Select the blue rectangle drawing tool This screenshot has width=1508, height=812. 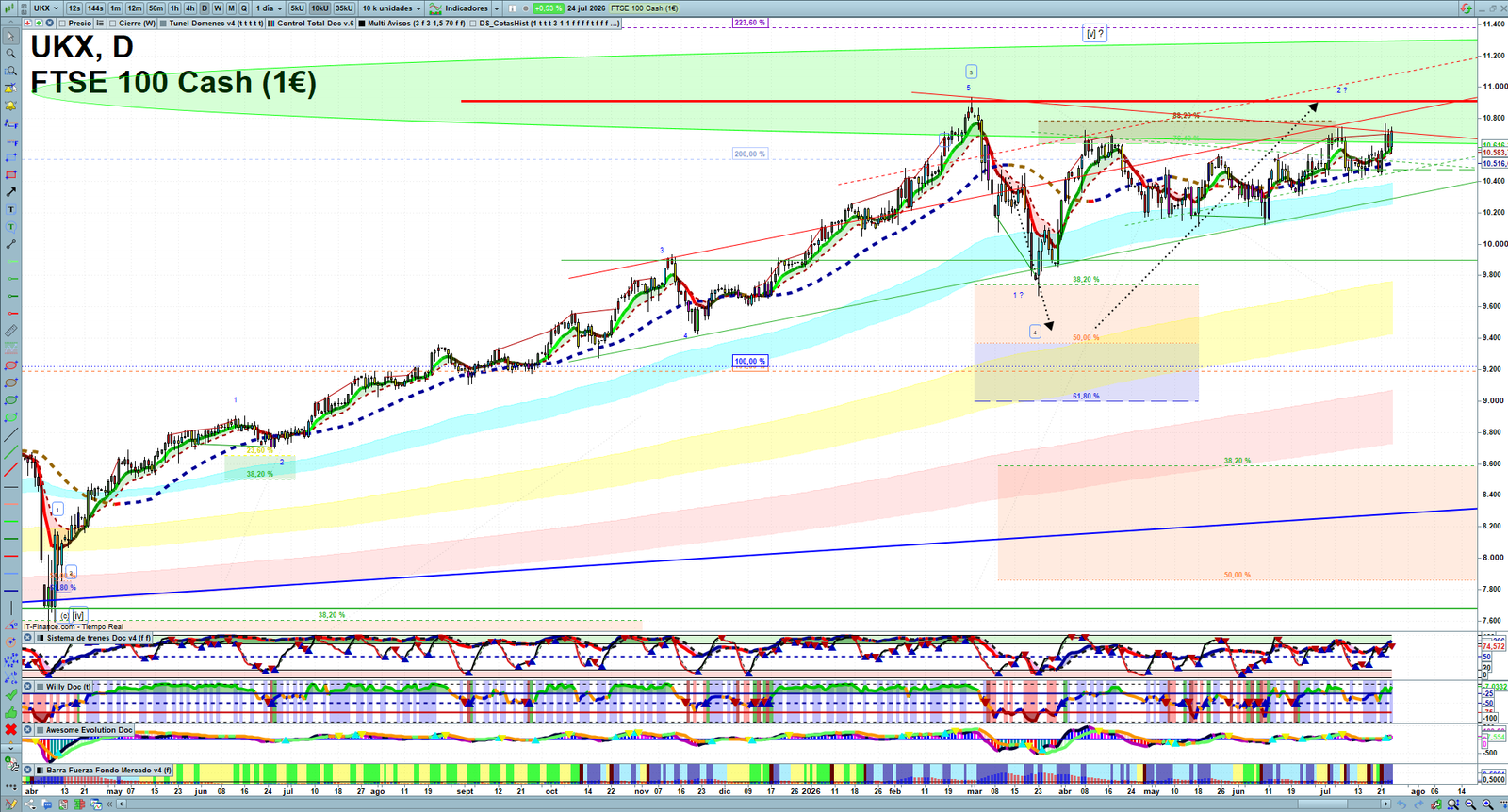click(x=11, y=158)
